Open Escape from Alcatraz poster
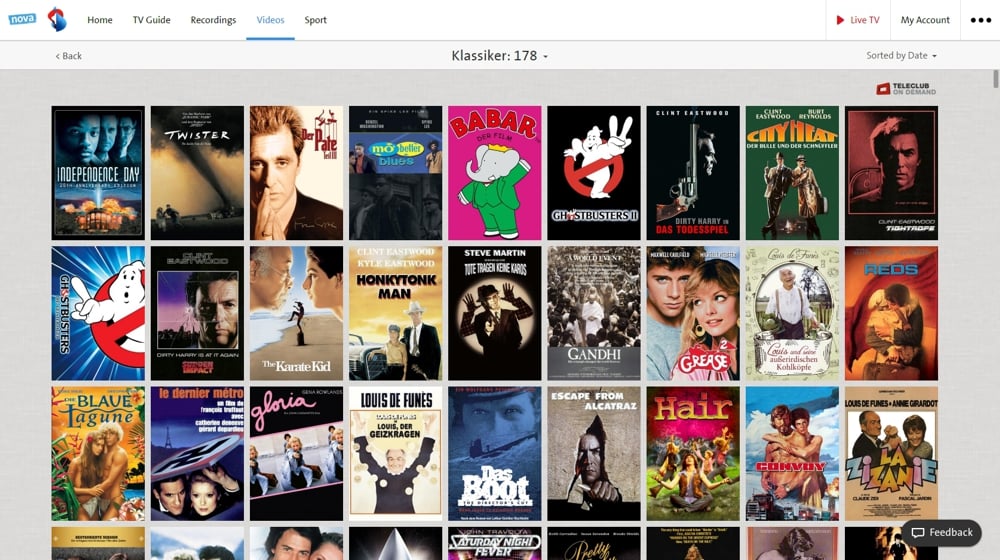 pyautogui.click(x=594, y=453)
